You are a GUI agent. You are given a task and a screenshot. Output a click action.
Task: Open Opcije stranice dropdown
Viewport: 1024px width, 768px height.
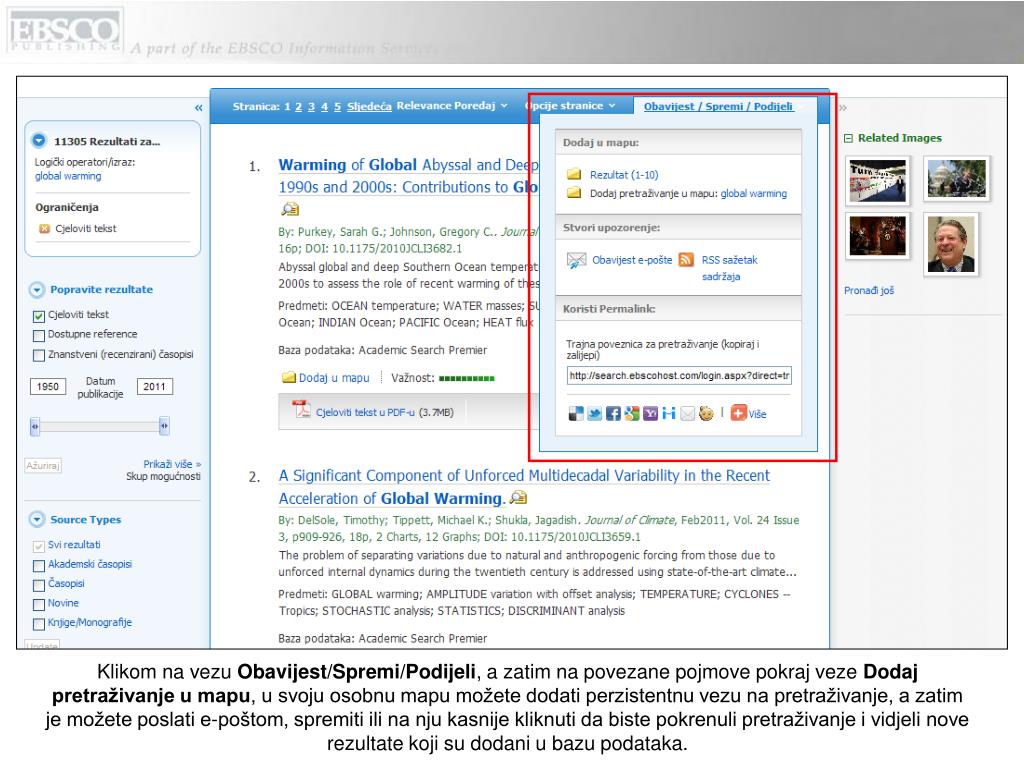(x=570, y=106)
